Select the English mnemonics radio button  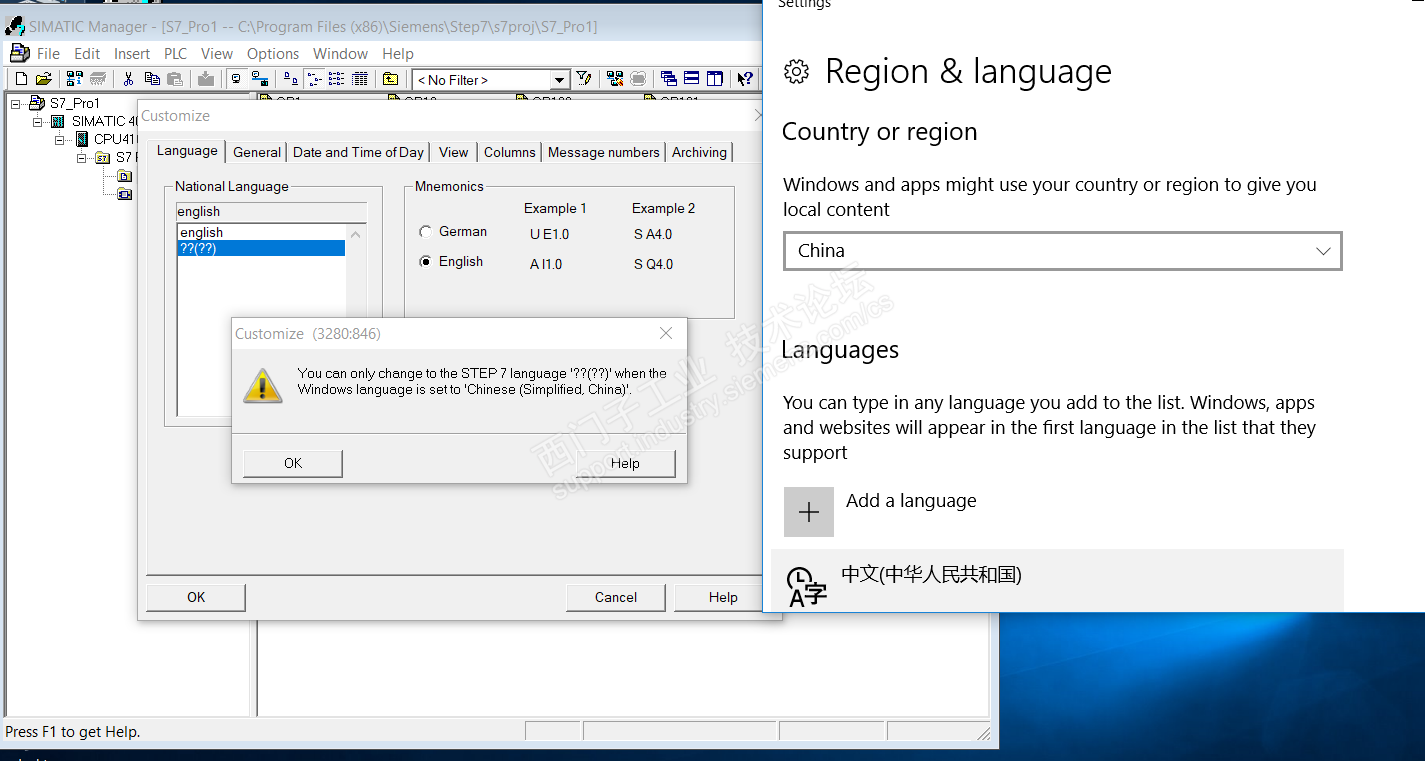[427, 262]
